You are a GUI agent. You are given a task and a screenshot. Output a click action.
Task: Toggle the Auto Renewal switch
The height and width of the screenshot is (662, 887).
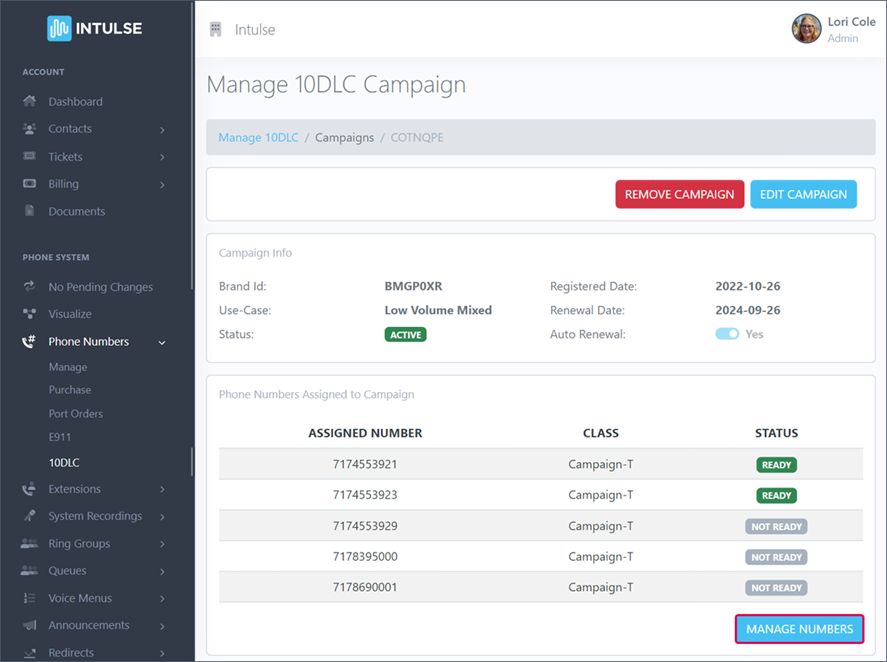(727, 334)
